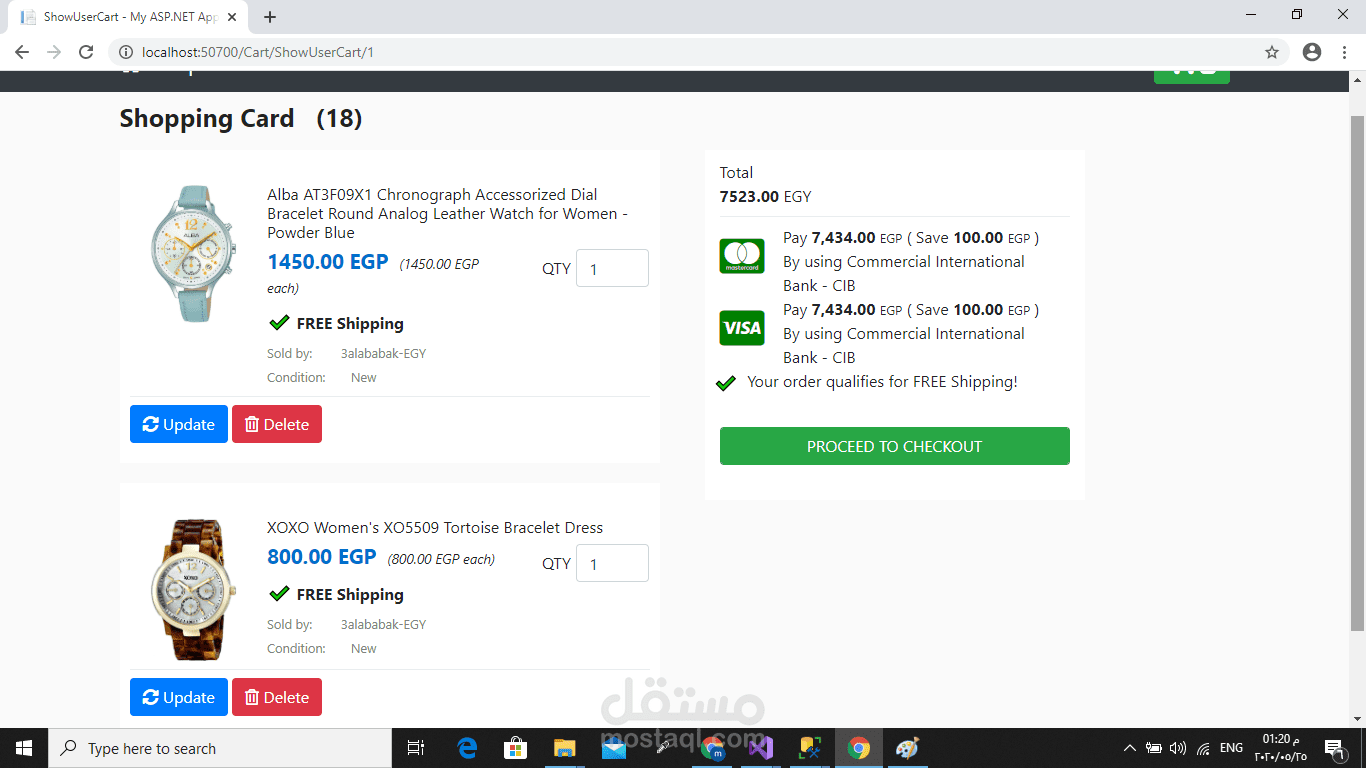
Task: Open Task View on the taskbar
Action: pyautogui.click(x=416, y=748)
